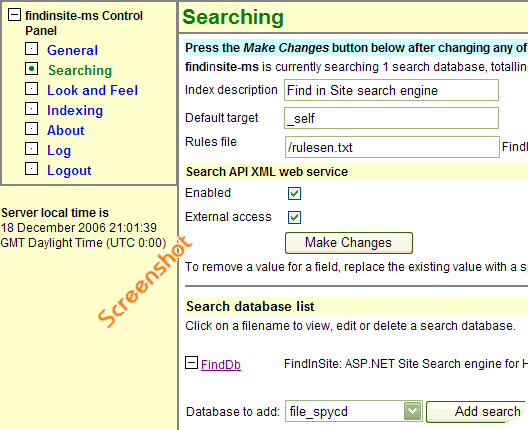Click the bullet icon beside Logout

(31, 168)
